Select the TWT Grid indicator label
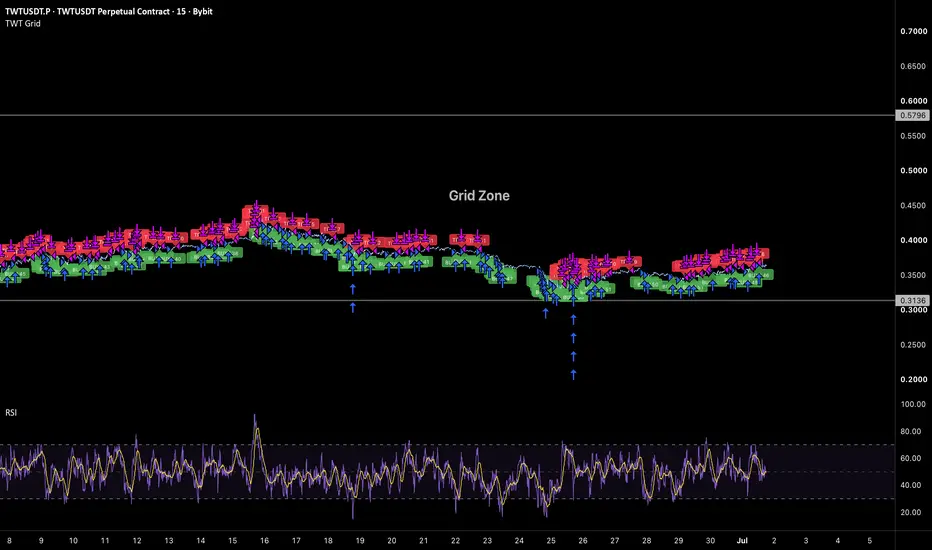Screen dimensions: 932x550 tap(23, 24)
